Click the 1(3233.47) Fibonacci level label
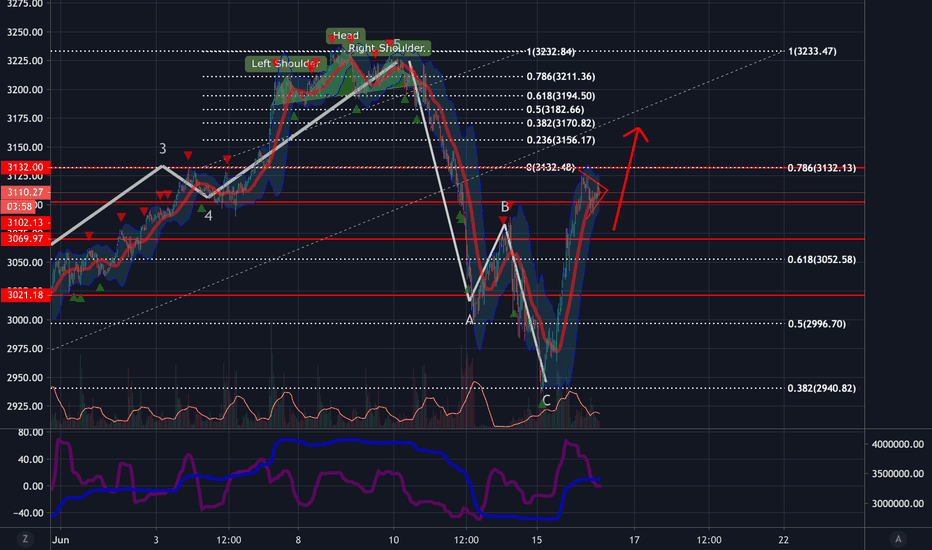The height and width of the screenshot is (550, 932). click(x=812, y=51)
